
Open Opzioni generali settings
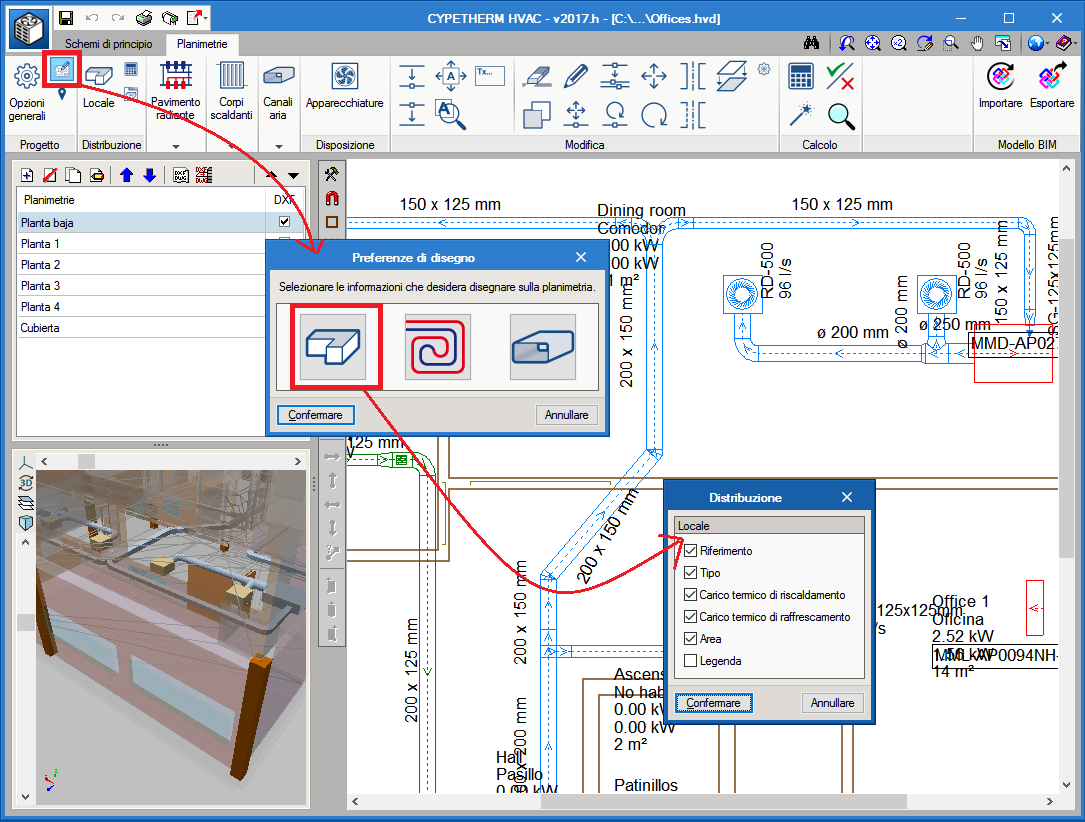(27, 91)
